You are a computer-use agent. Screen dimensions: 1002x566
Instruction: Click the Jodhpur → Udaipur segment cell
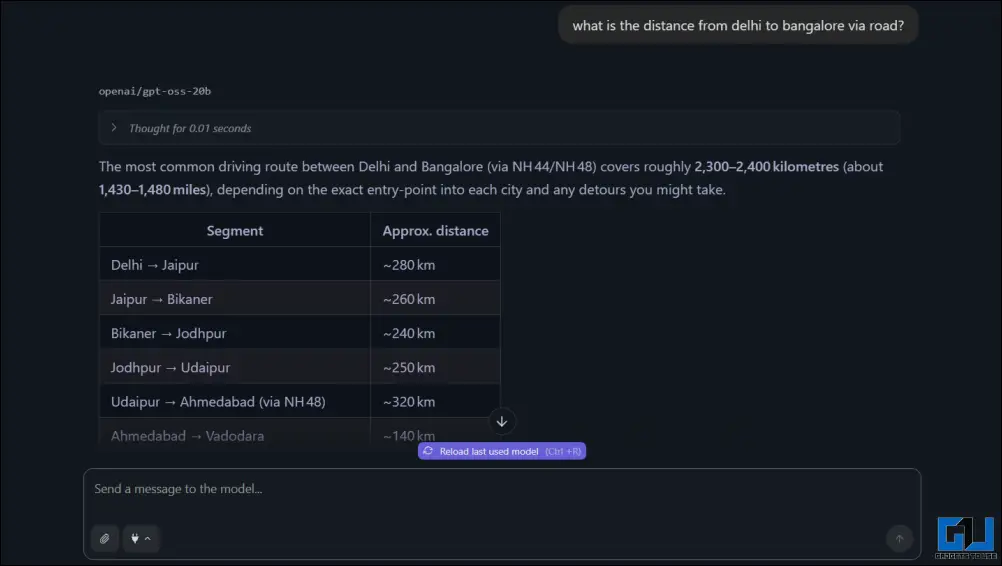(170, 367)
